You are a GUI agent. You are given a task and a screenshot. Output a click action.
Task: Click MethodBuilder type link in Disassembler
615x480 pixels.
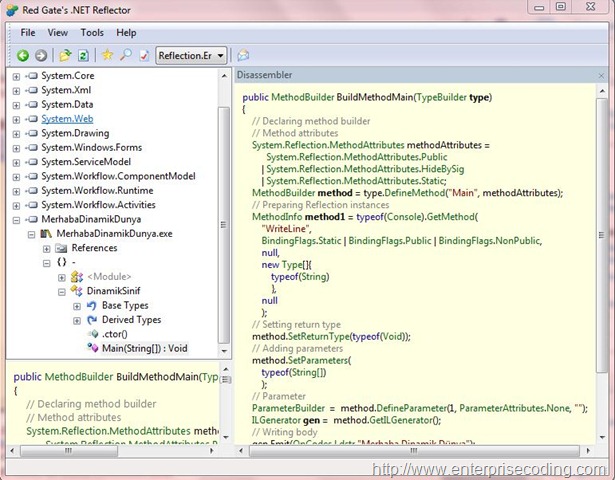click(x=302, y=97)
